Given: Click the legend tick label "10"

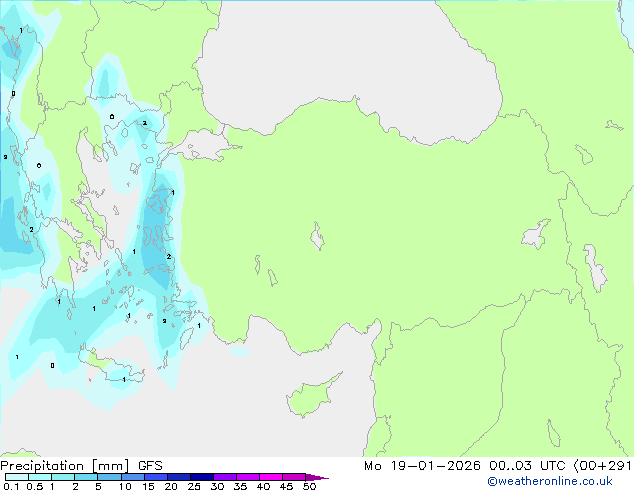Looking at the screenshot, I should coord(125,486).
